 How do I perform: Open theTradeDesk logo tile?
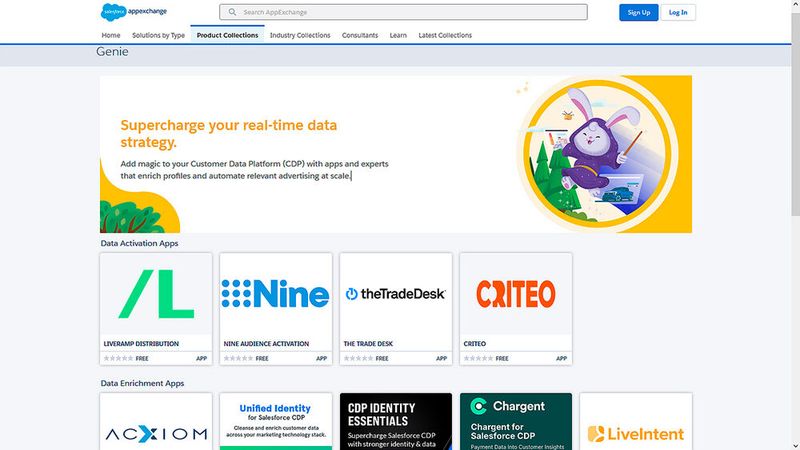coord(396,294)
